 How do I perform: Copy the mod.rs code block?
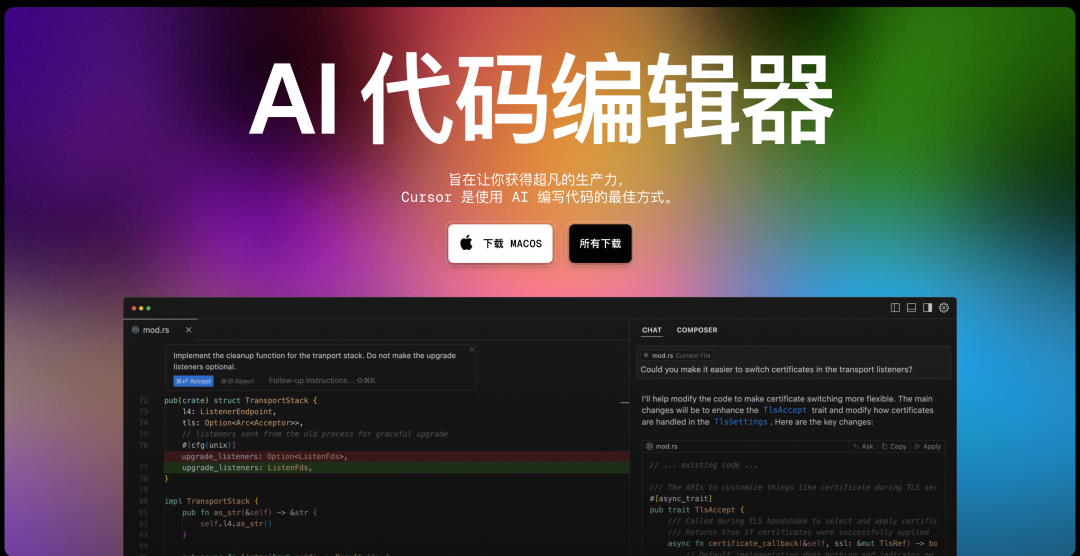point(894,446)
